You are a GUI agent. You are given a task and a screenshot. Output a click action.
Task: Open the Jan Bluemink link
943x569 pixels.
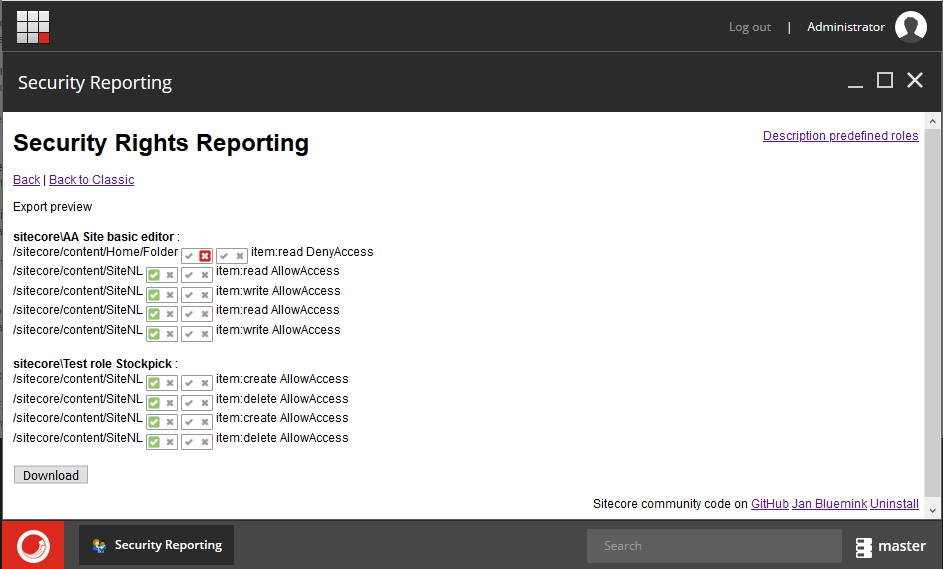(x=829, y=504)
